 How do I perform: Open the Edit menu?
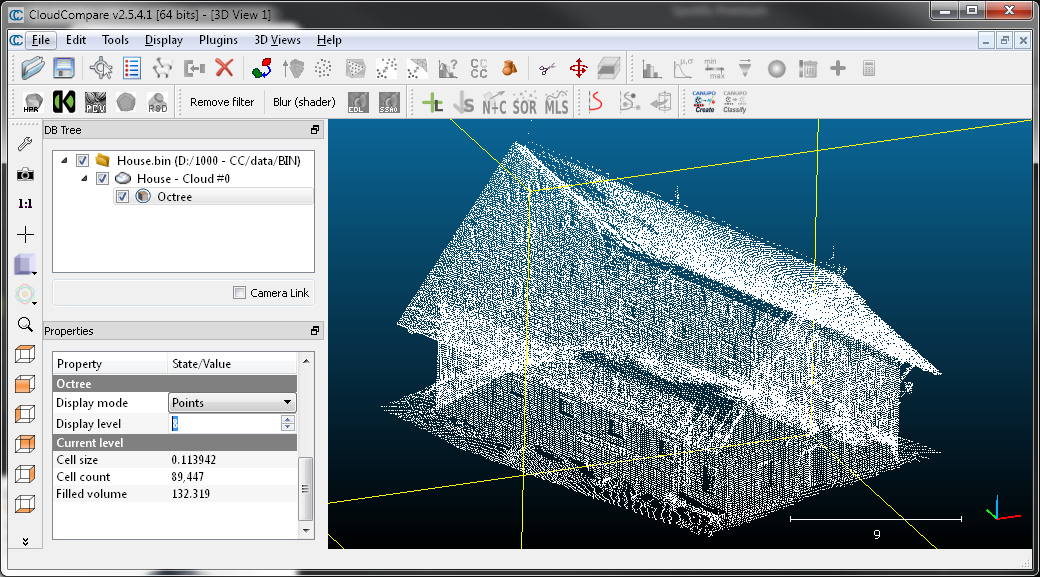click(75, 40)
